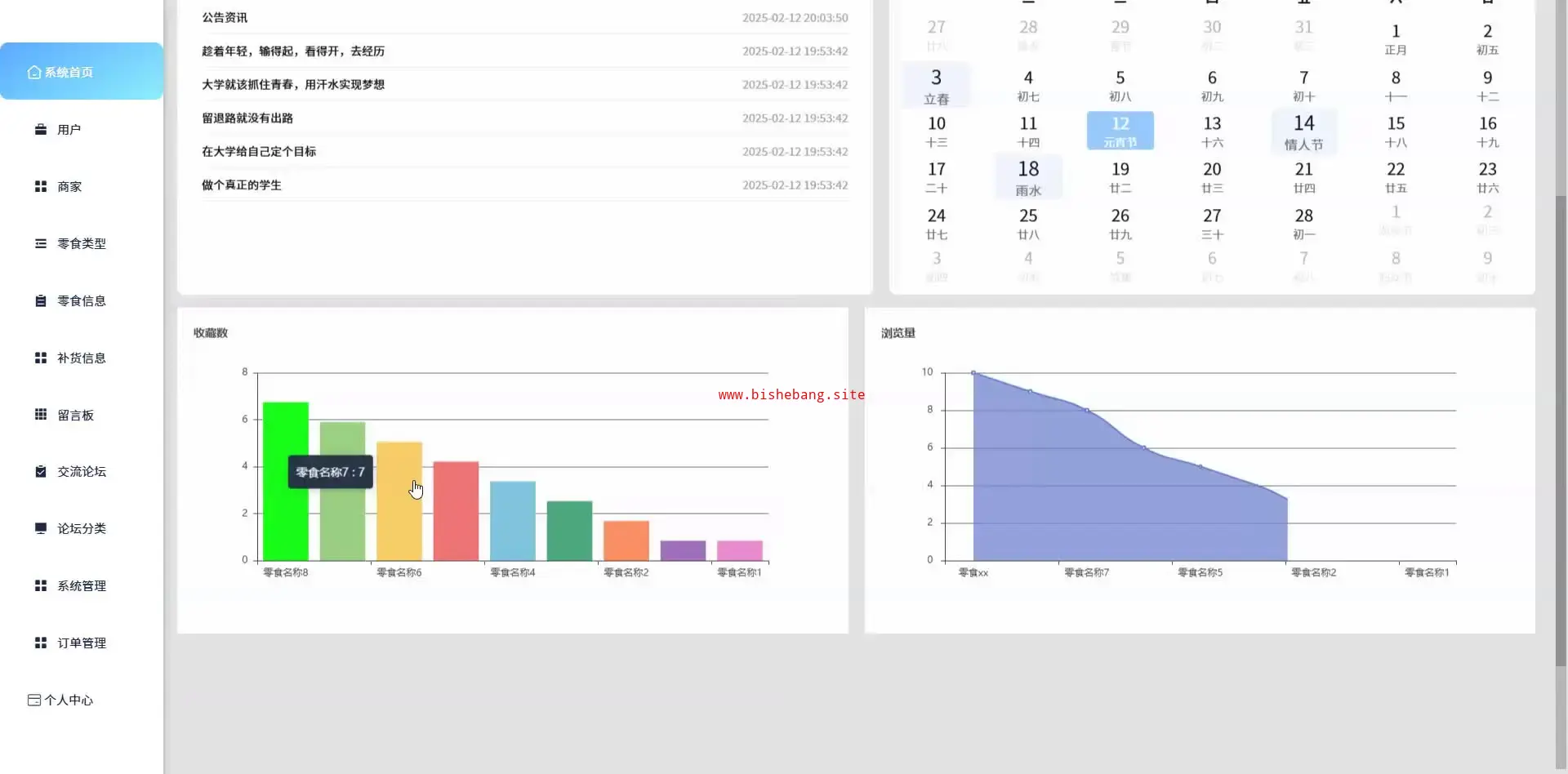The image size is (1568, 774).
Task: Pick February 18 雨水 on the calendar
Action: click(x=1028, y=177)
